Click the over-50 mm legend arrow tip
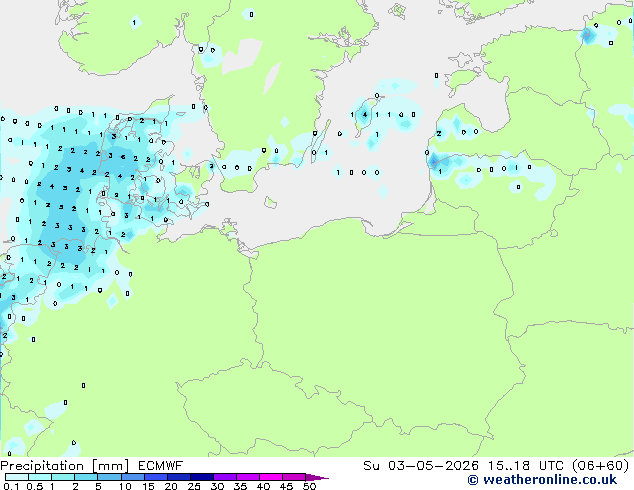The image size is (634, 490). click(x=317, y=478)
